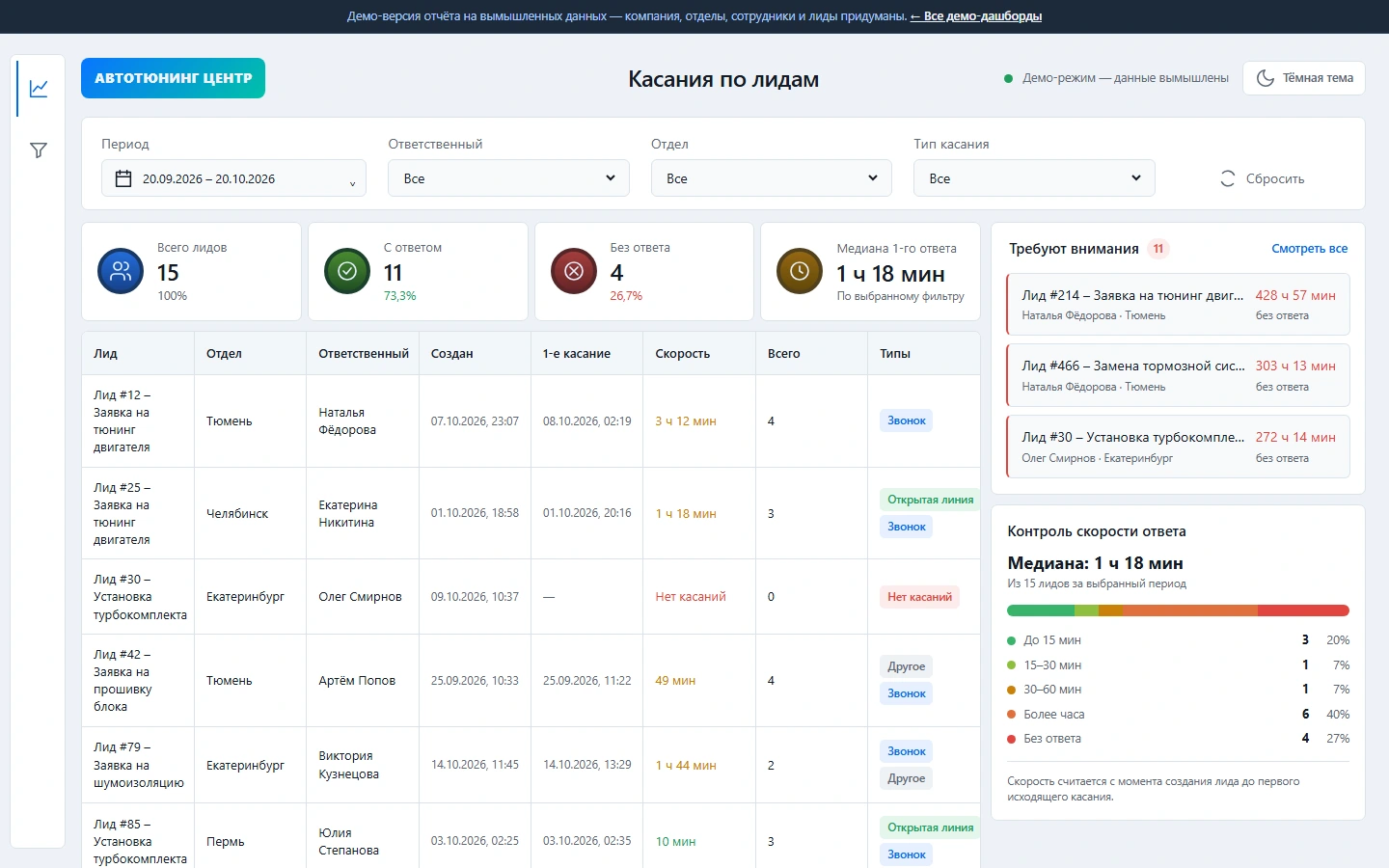Click the green checkmark answered icon
This screenshot has height=868, width=1389.
point(347,272)
